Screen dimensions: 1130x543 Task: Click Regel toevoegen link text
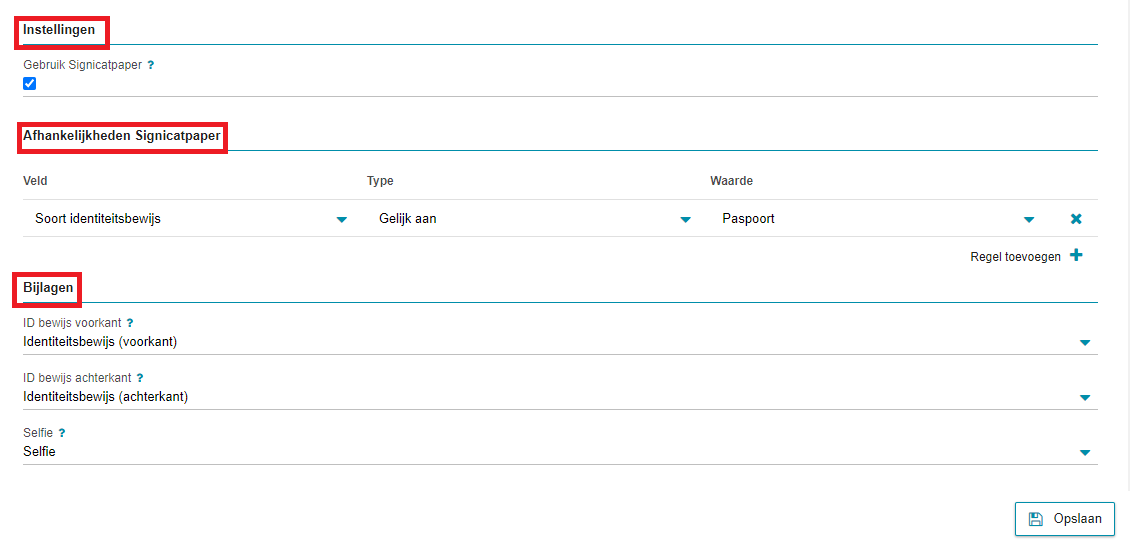pos(1015,257)
